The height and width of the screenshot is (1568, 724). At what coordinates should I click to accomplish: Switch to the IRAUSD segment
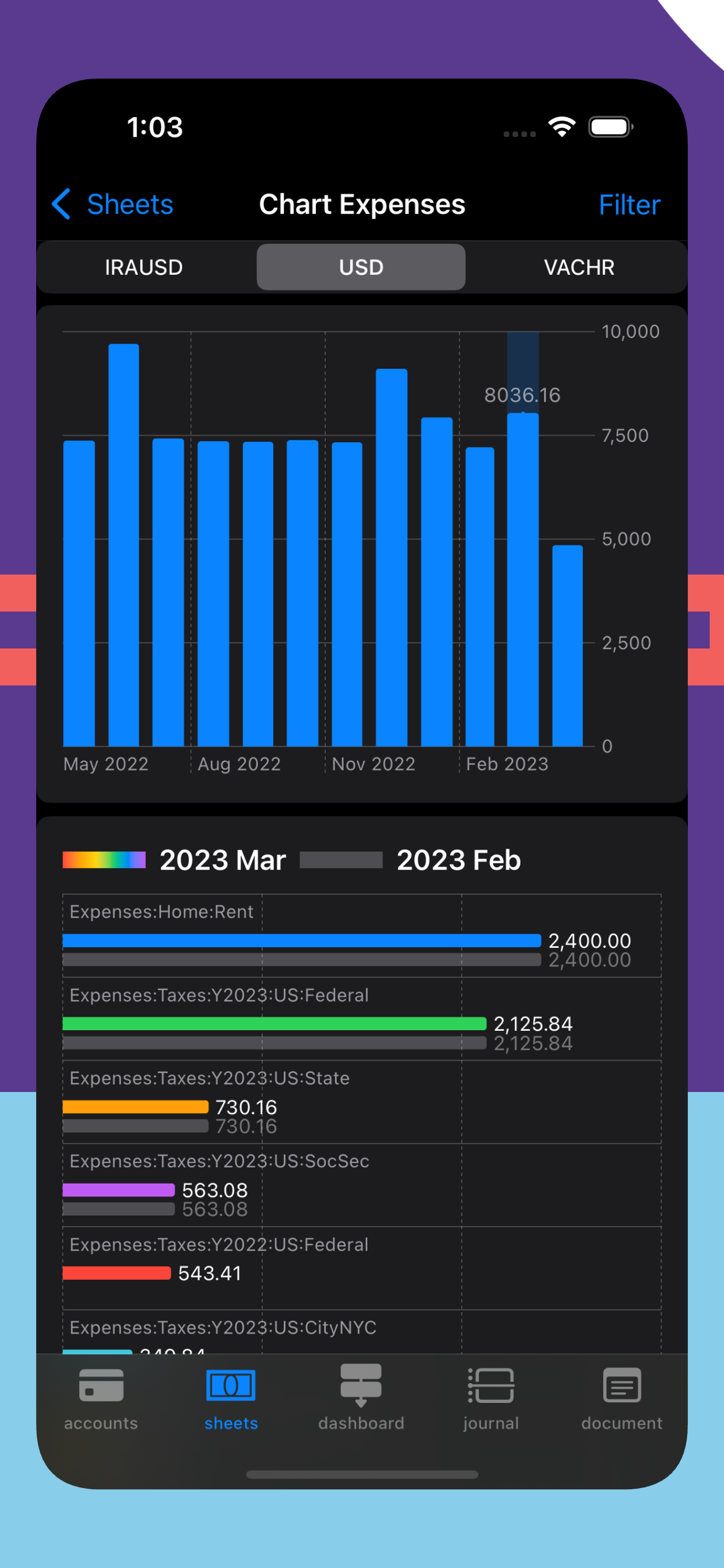144,267
